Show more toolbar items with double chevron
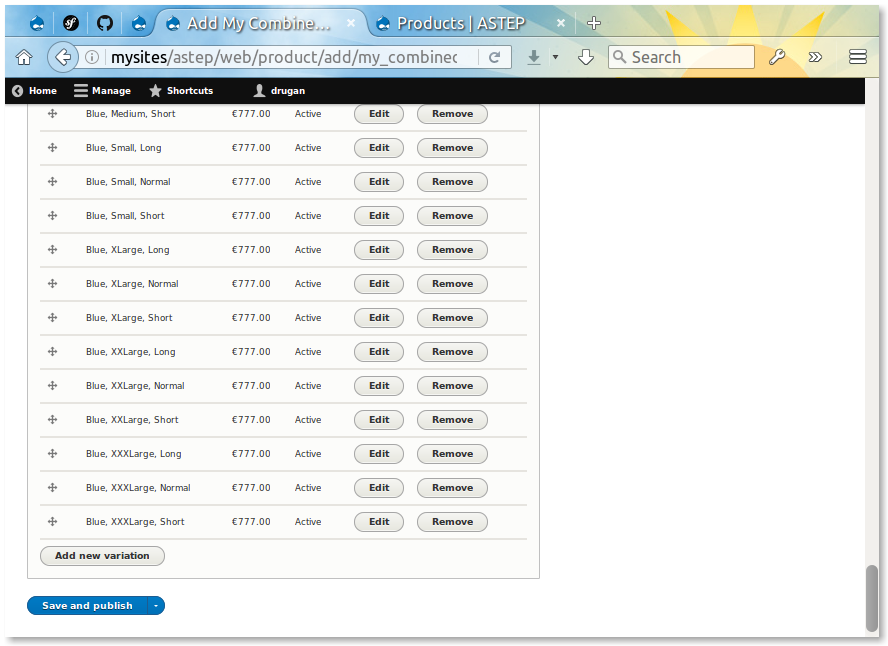888x646 pixels. [x=815, y=57]
